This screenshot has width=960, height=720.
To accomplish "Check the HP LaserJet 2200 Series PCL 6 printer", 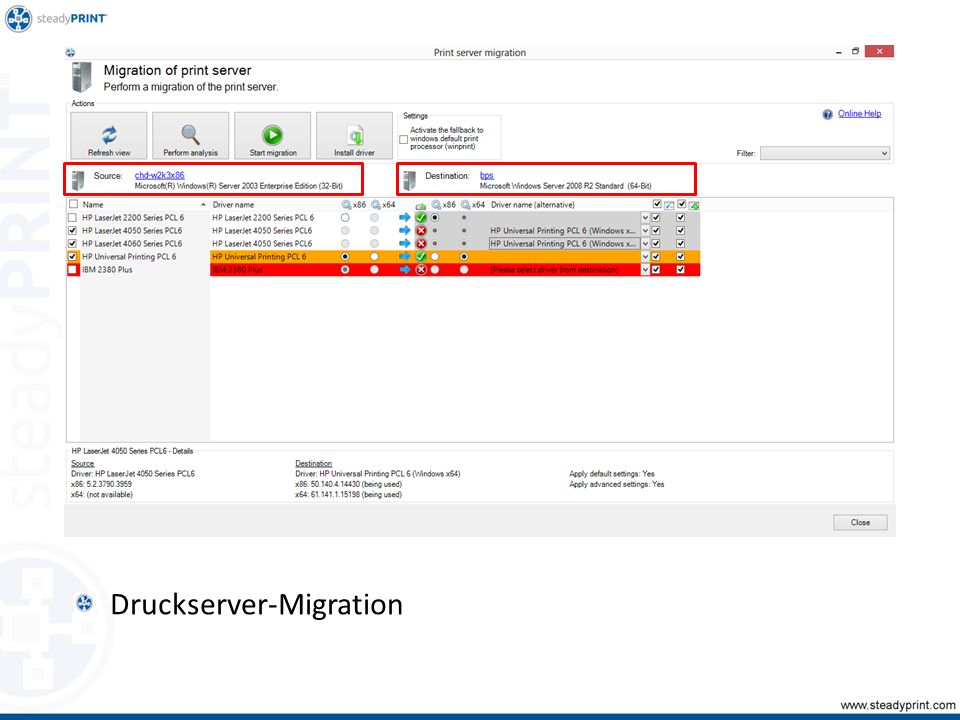I will click(73, 217).
